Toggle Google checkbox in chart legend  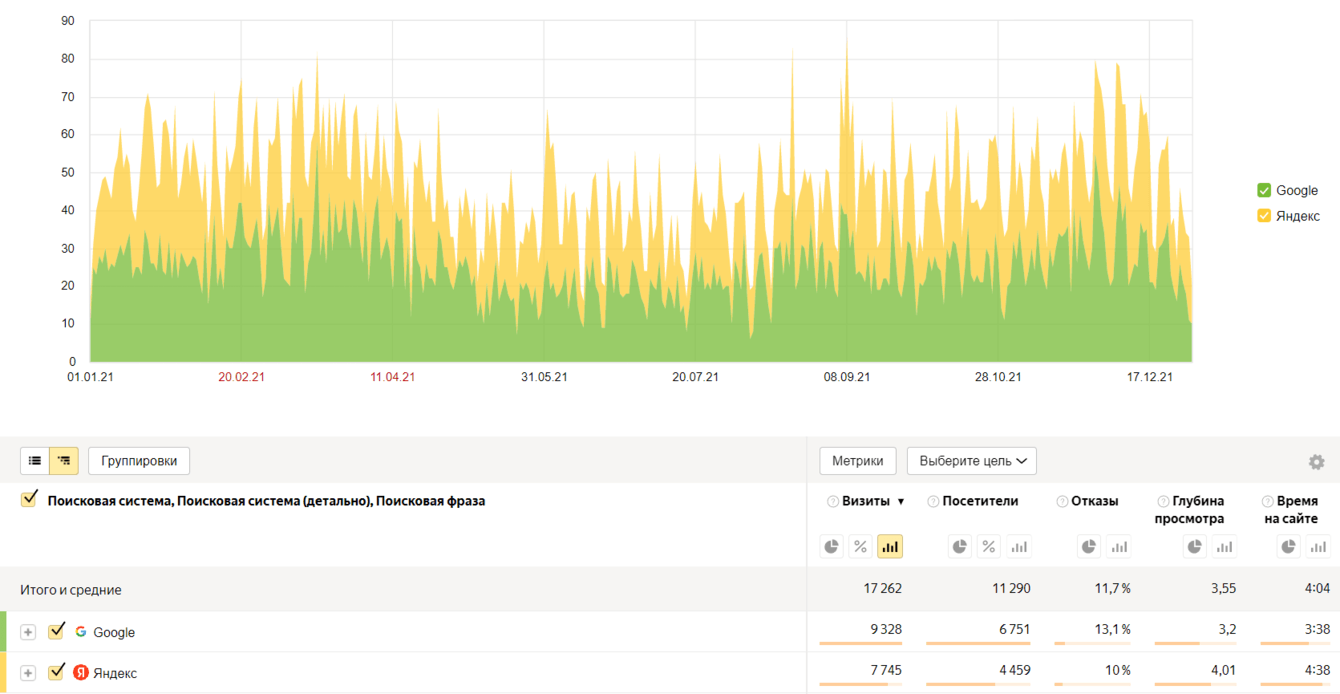pyautogui.click(x=1264, y=190)
